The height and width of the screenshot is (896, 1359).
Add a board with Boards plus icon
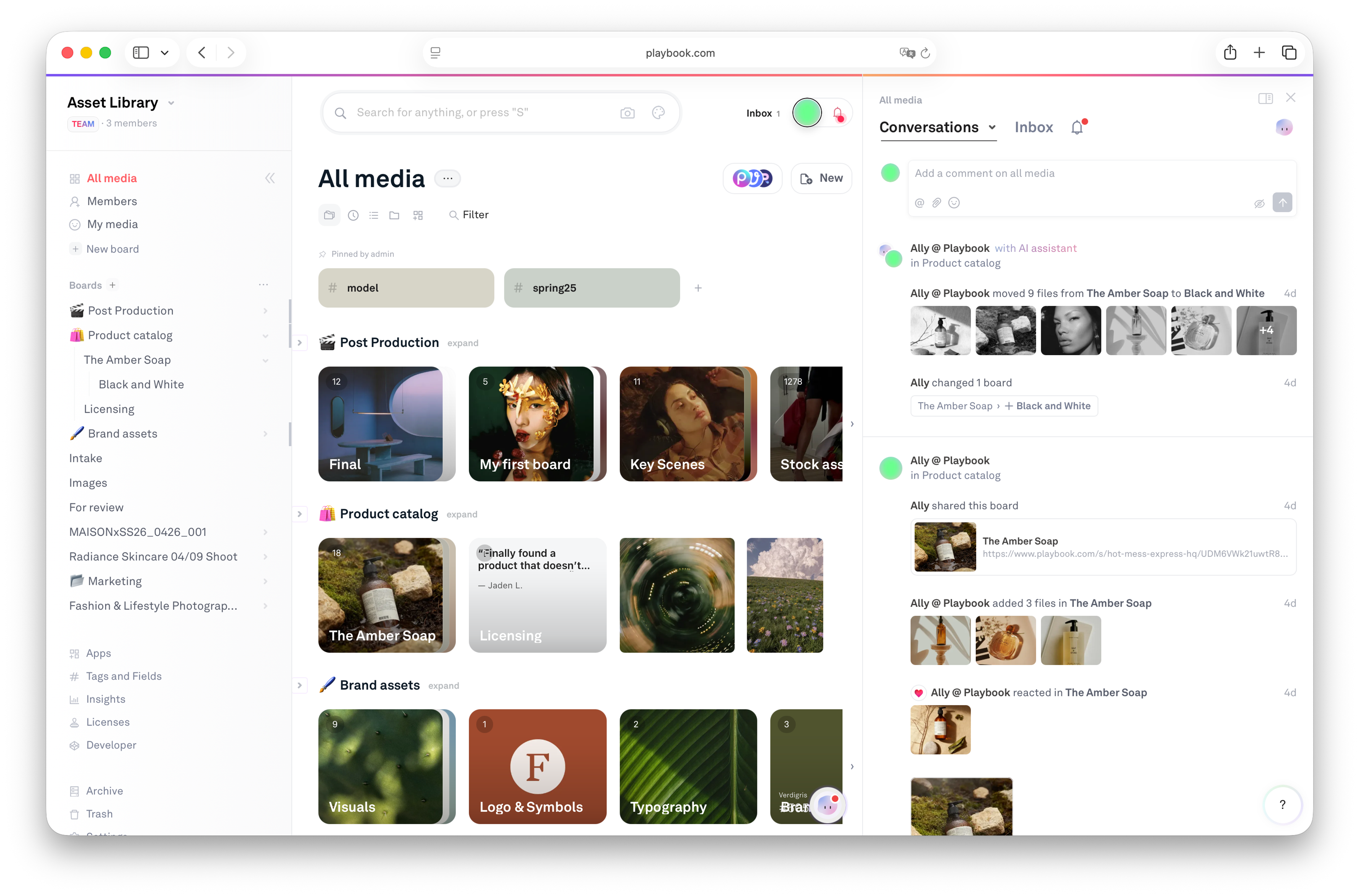[x=113, y=285]
